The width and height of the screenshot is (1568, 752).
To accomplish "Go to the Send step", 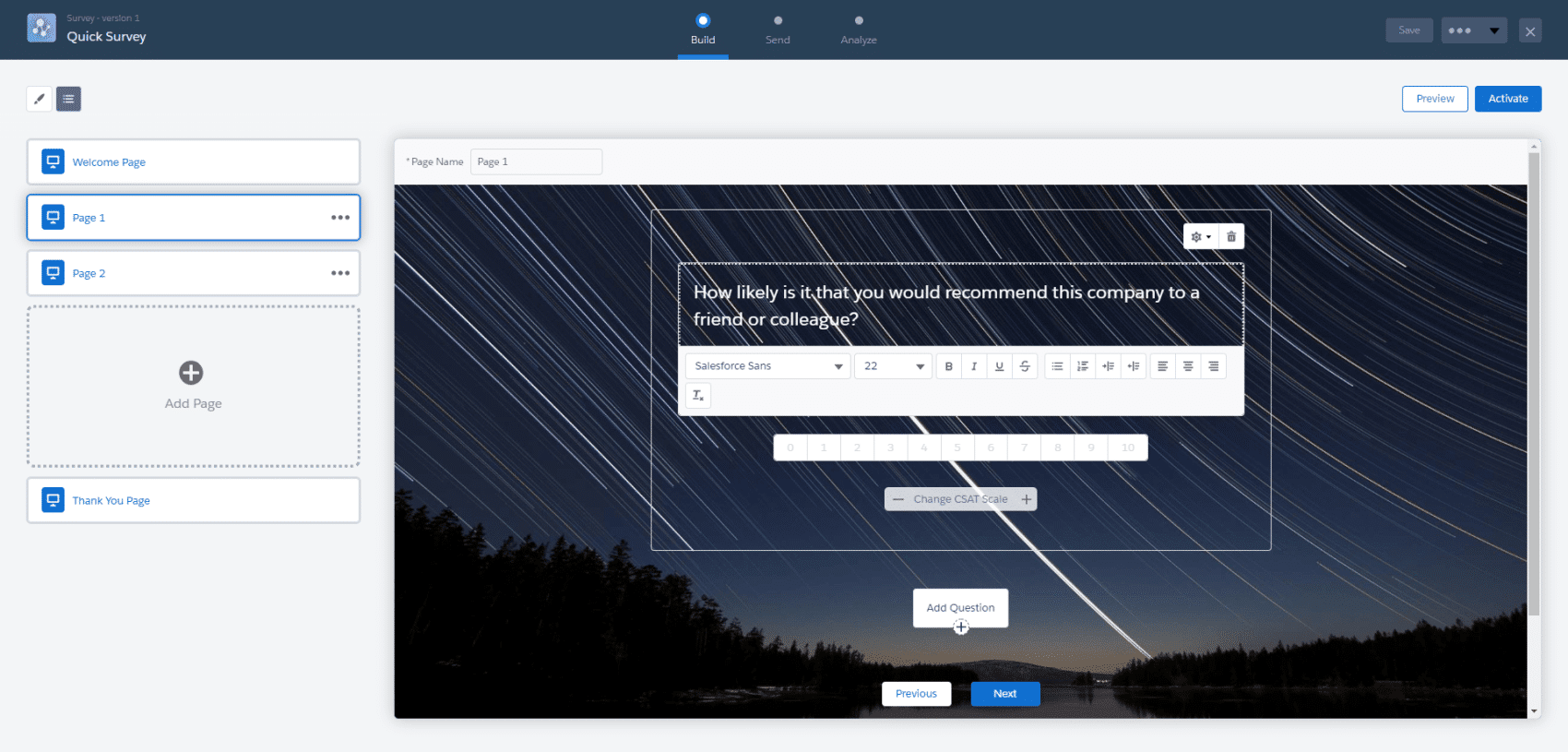I will pos(778,30).
